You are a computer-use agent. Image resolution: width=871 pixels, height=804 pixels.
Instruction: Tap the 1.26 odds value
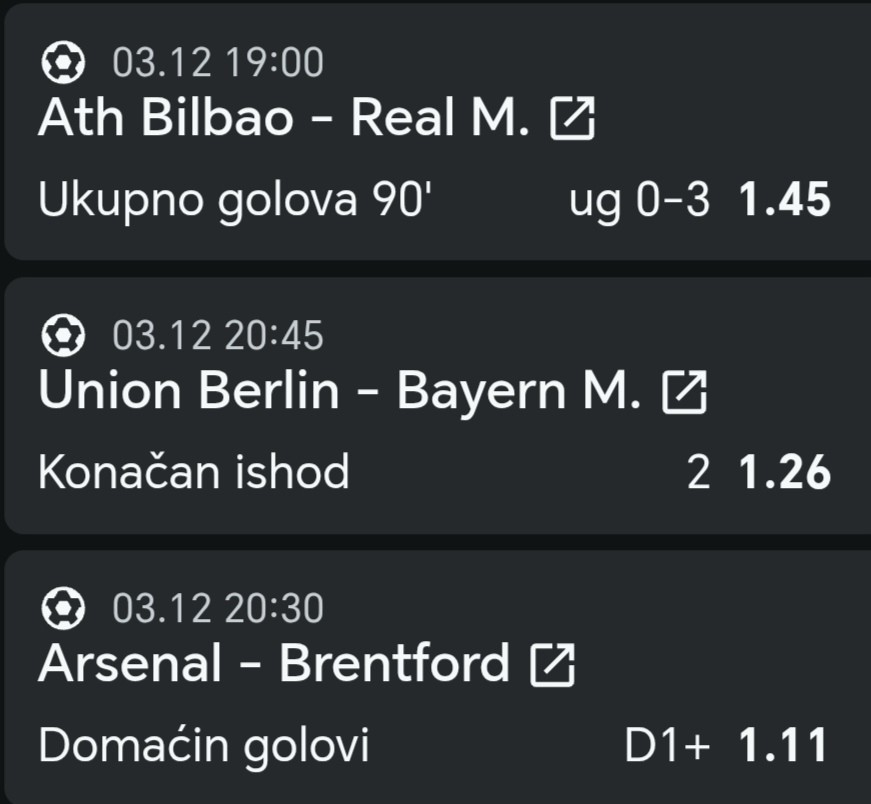[x=785, y=473]
